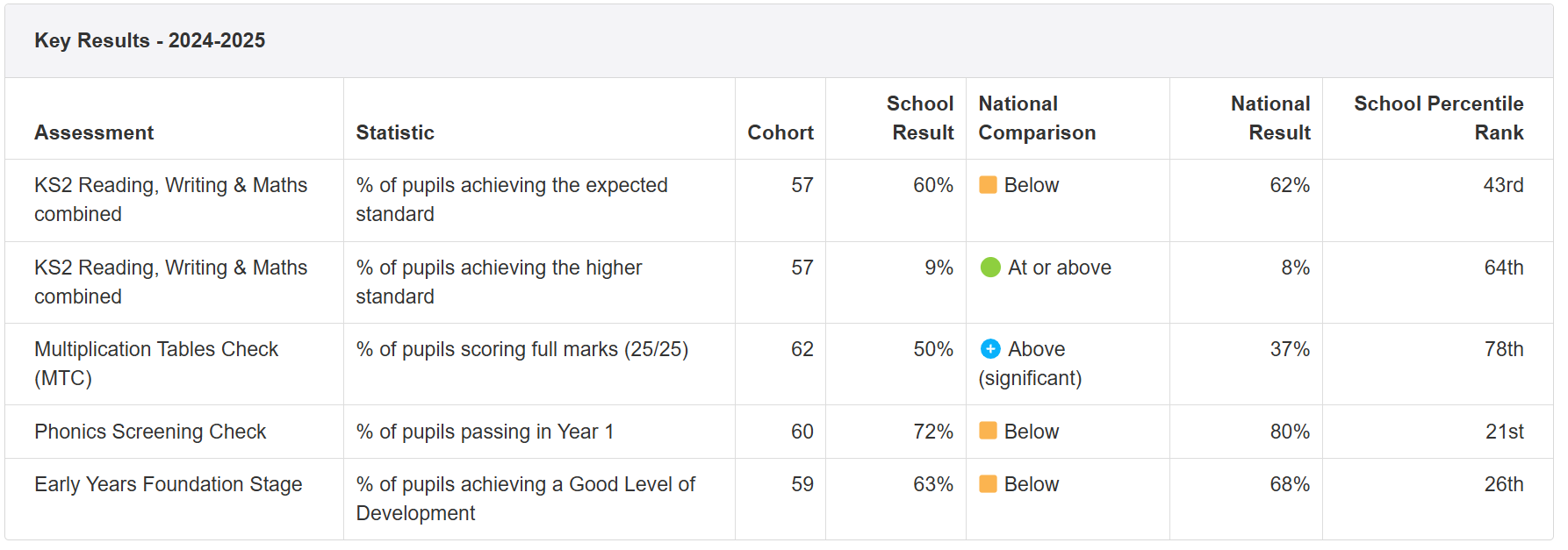Click green At or above circle icon
Screen dimensions: 1568x550
990,268
